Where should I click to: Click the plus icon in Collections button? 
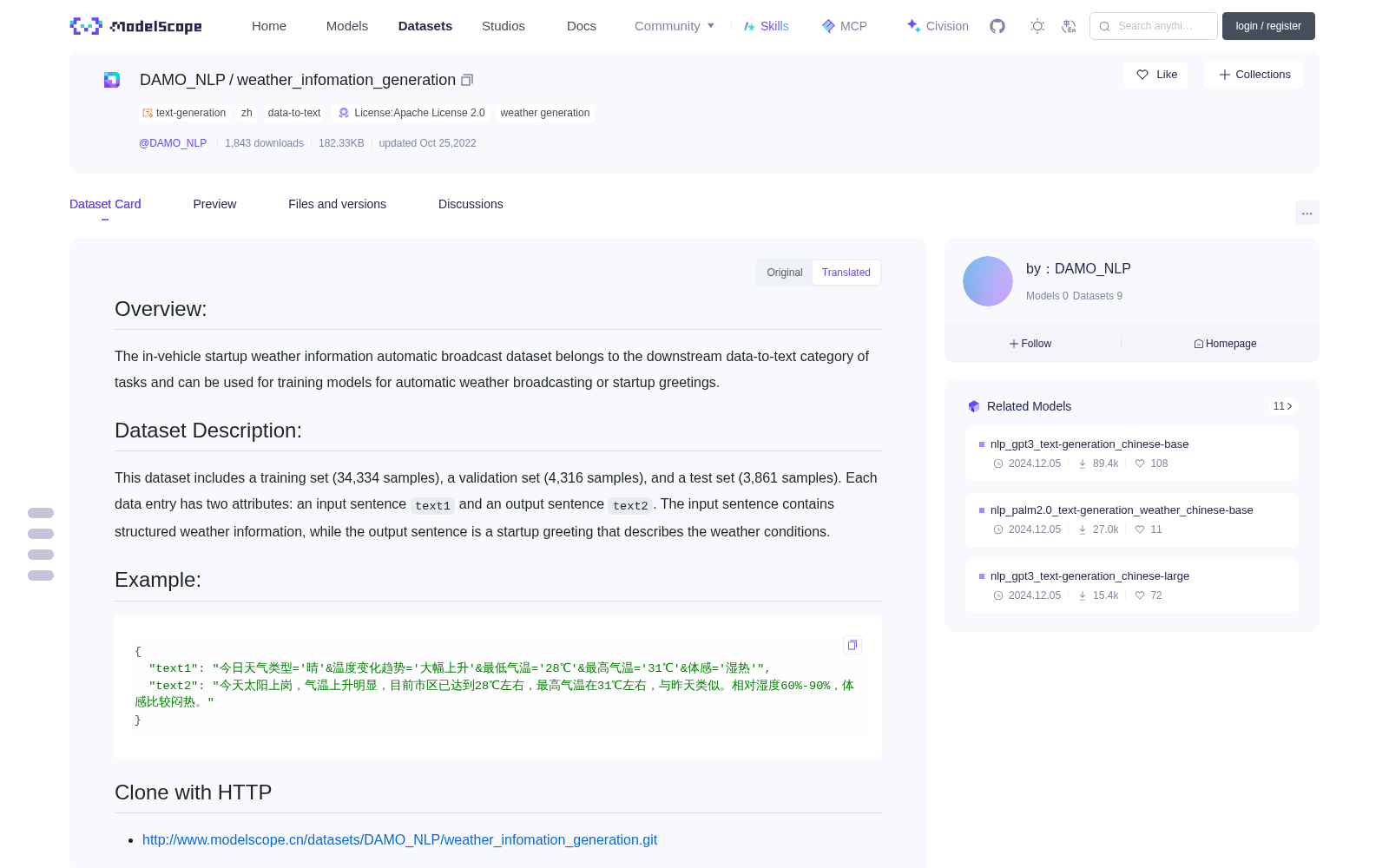coord(1225,75)
